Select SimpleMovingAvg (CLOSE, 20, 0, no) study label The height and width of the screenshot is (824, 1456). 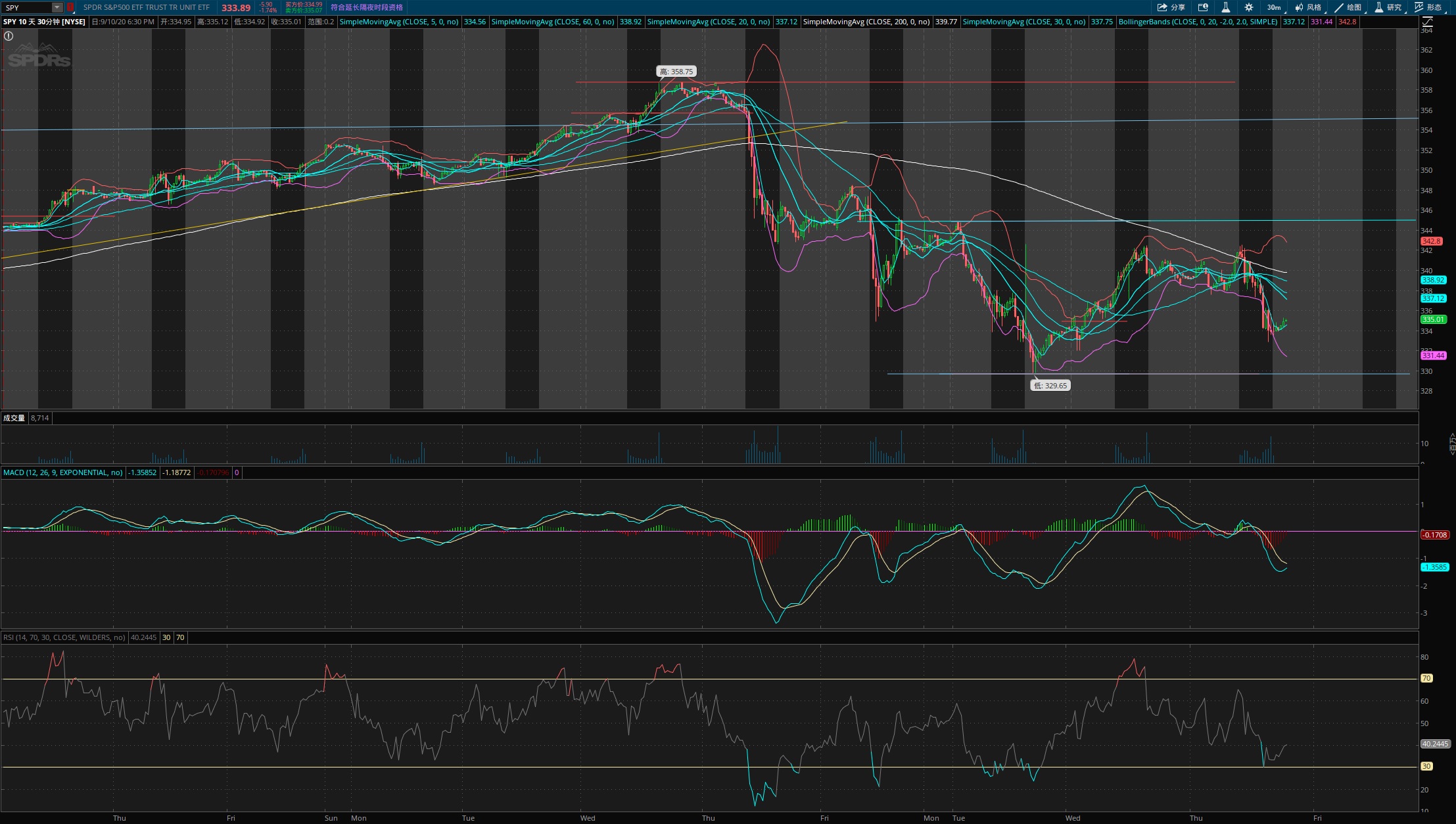[709, 22]
